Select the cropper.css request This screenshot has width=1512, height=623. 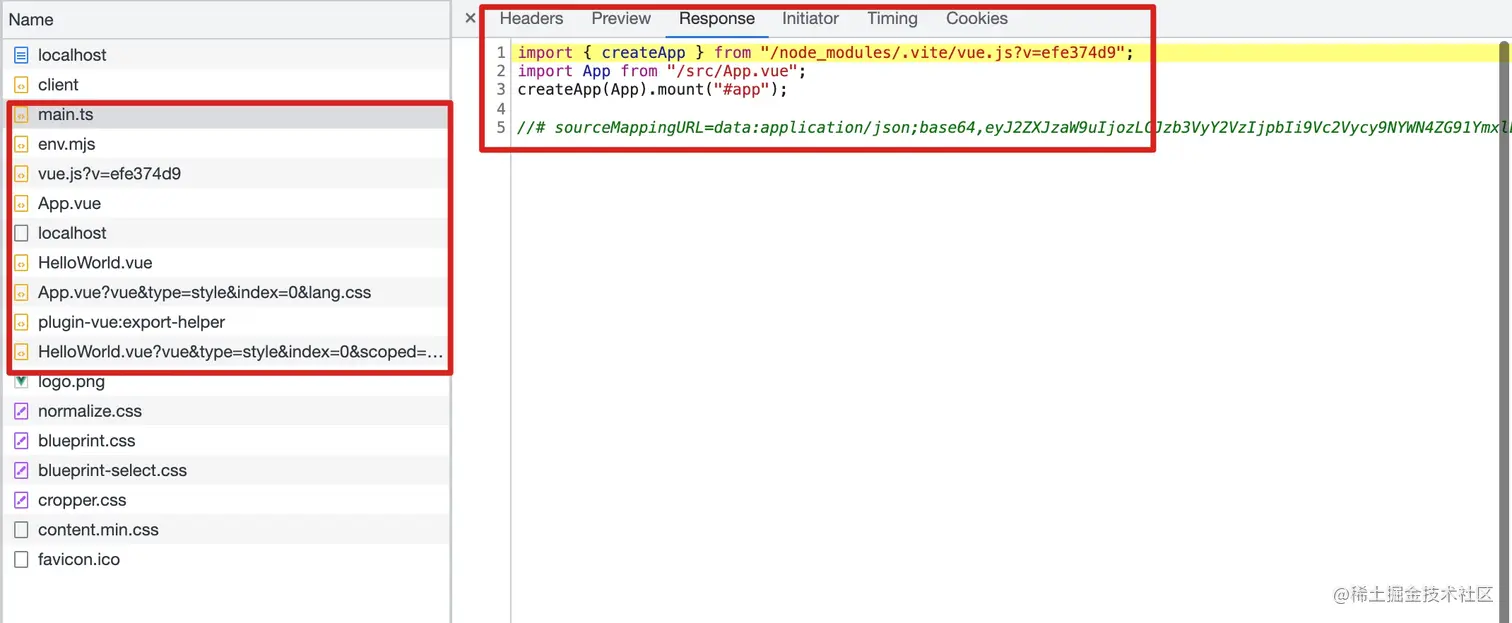point(225,500)
